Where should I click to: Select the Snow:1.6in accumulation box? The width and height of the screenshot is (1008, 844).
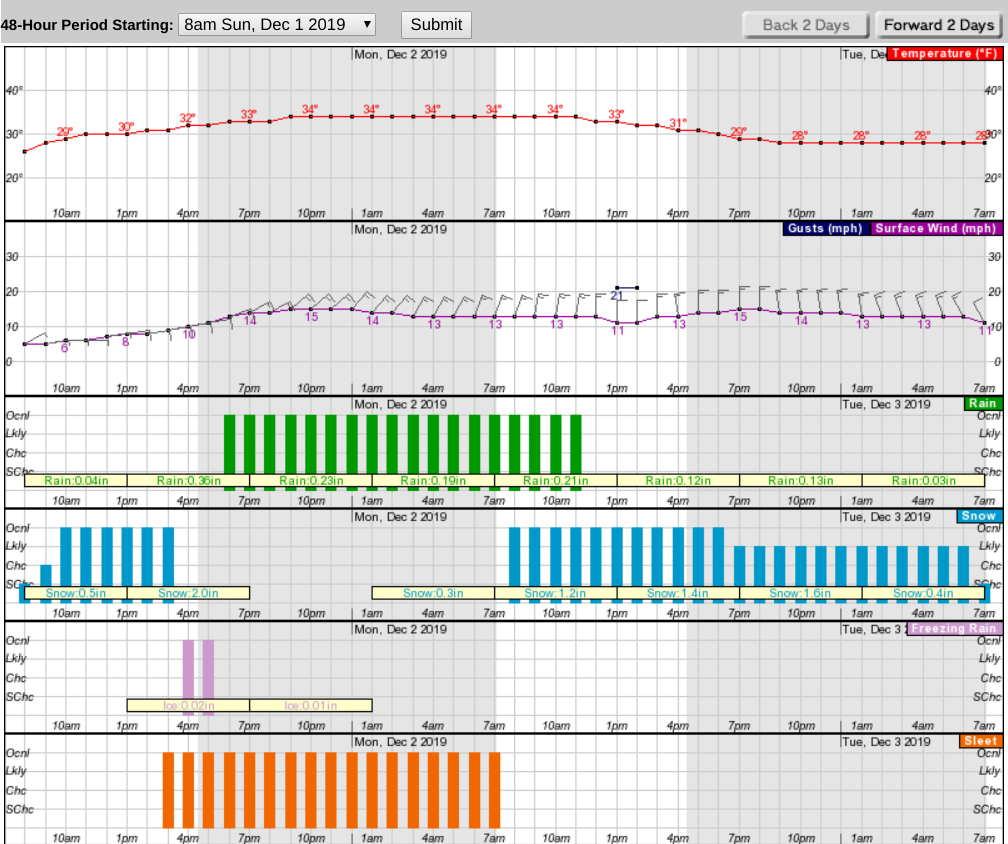pyautogui.click(x=800, y=593)
